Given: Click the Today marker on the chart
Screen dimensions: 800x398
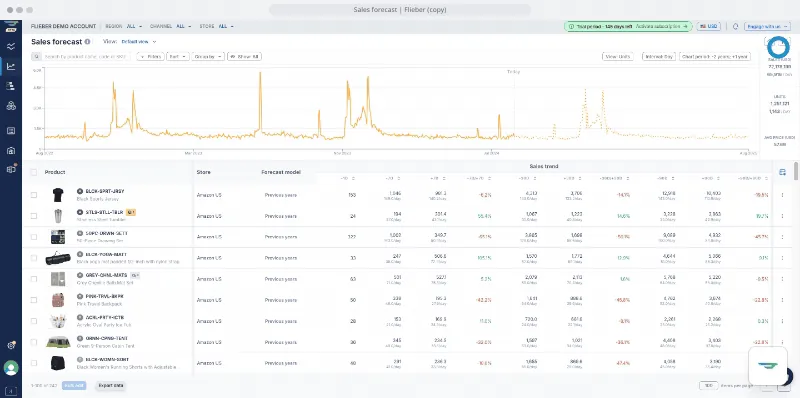Looking at the screenshot, I should pos(513,72).
